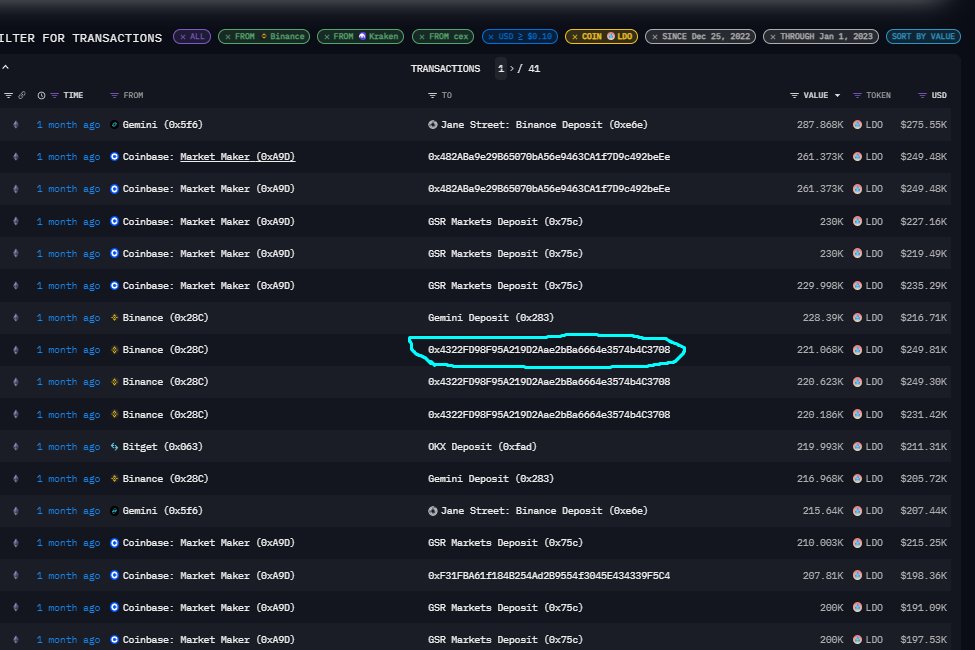Toggle the clock time-format icon in header
975x650 pixels.
coord(41,95)
